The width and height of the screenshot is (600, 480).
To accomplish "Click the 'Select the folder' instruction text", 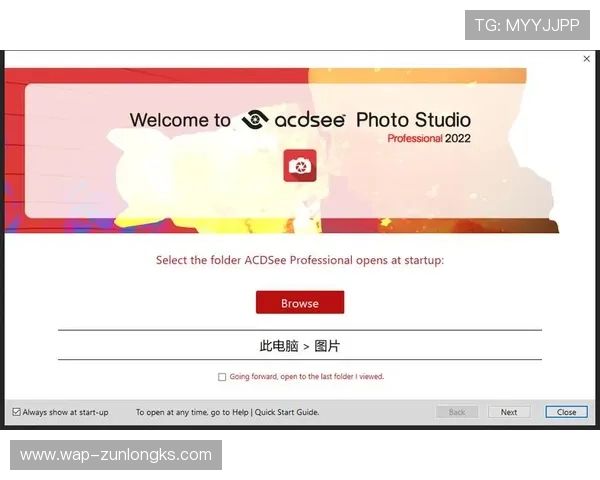I will coord(299,260).
